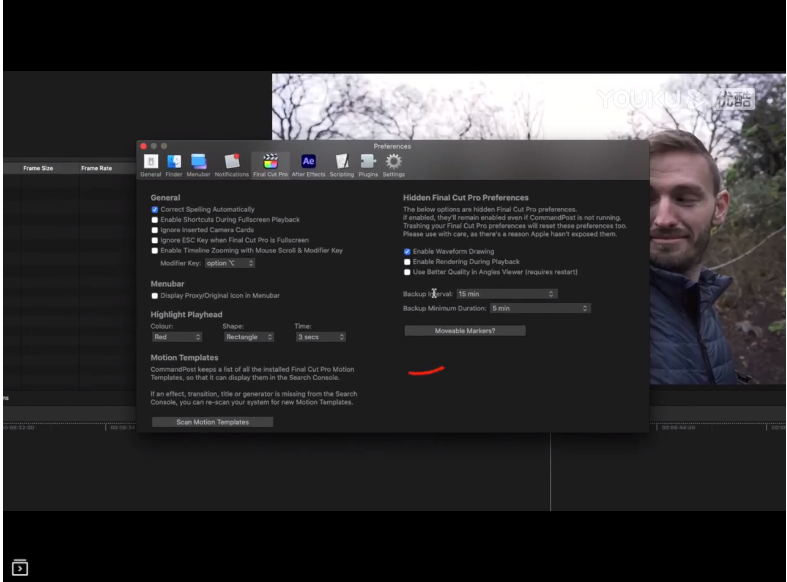Click the panel icon in bottom-left corner
This screenshot has height=582, width=787.
20,567
